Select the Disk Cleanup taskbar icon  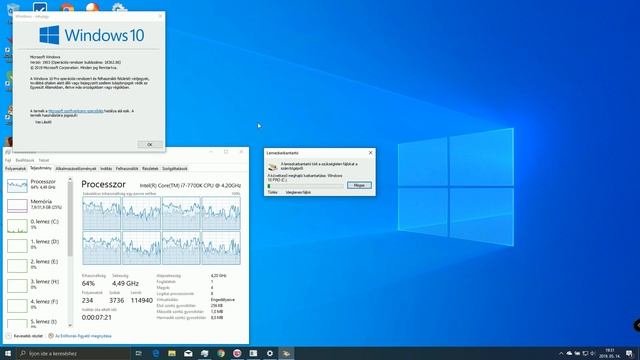tap(286, 353)
